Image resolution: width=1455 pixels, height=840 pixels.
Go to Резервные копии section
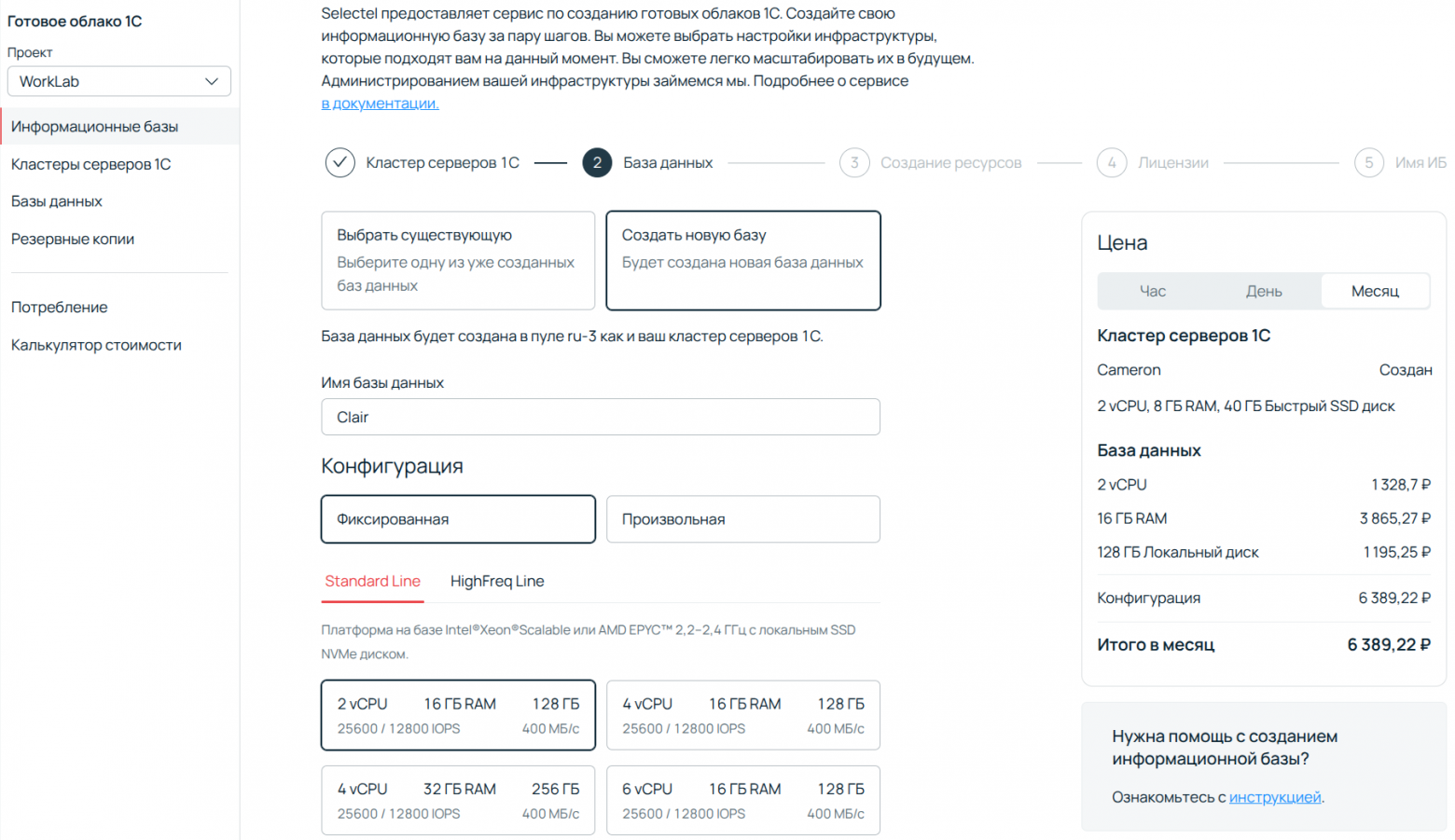[x=73, y=239]
